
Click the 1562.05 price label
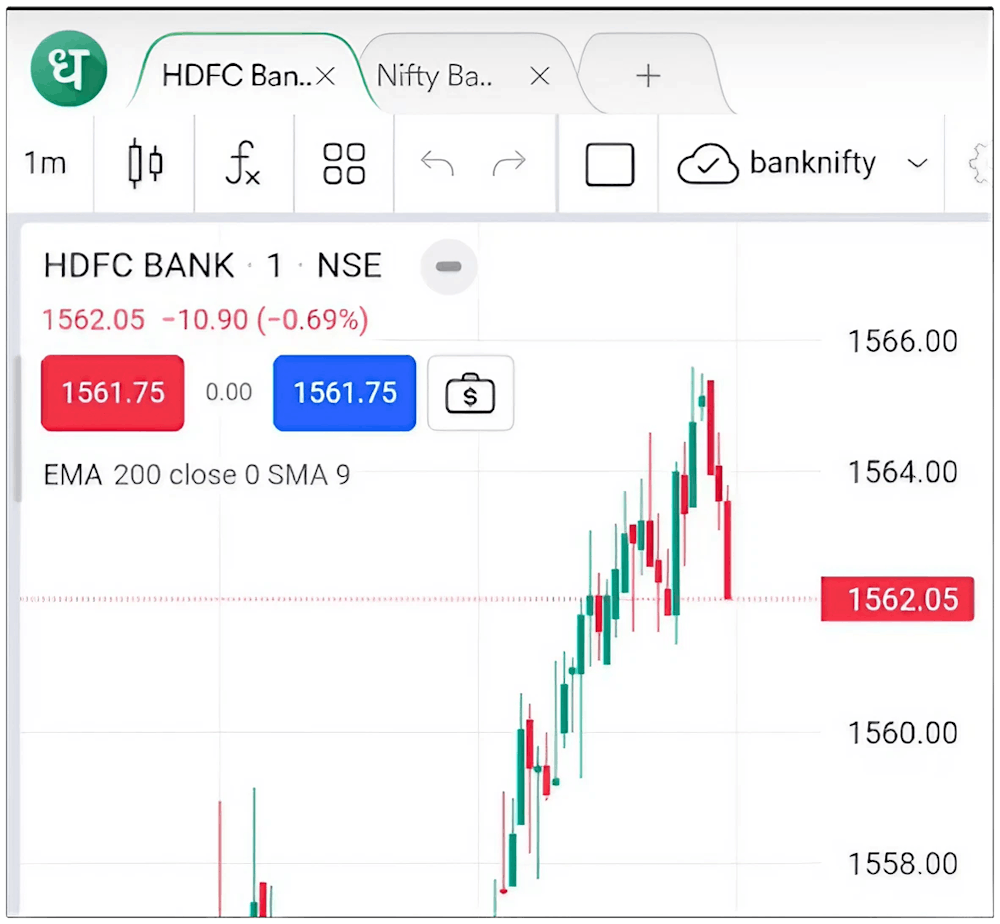tap(896, 598)
